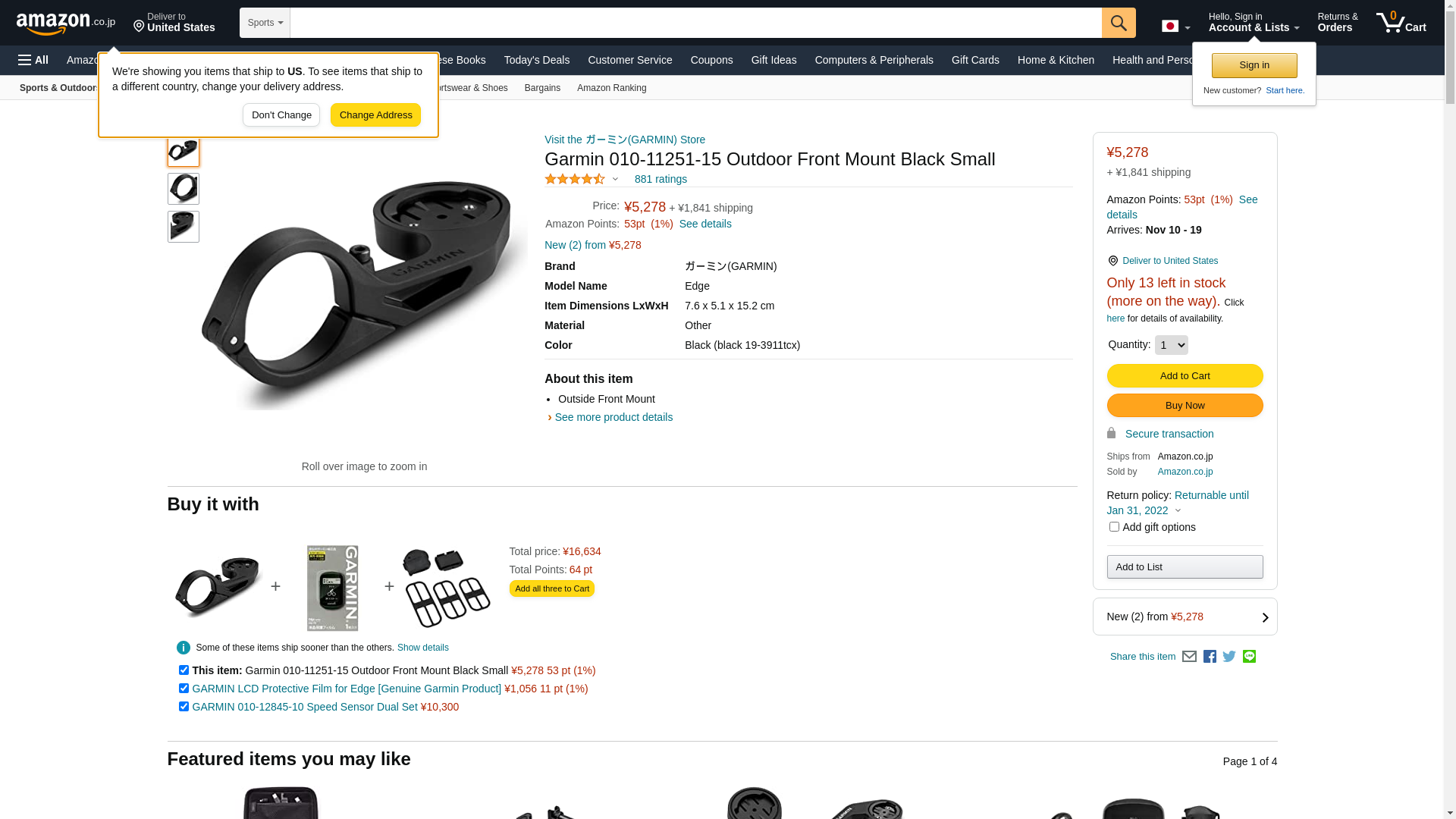This screenshot has width=1456, height=819.
Task: Click into the search text field
Action: tap(695, 23)
